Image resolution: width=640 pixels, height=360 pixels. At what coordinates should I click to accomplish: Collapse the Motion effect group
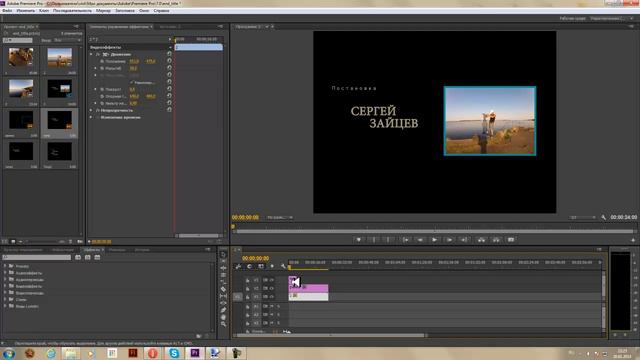coord(91,54)
